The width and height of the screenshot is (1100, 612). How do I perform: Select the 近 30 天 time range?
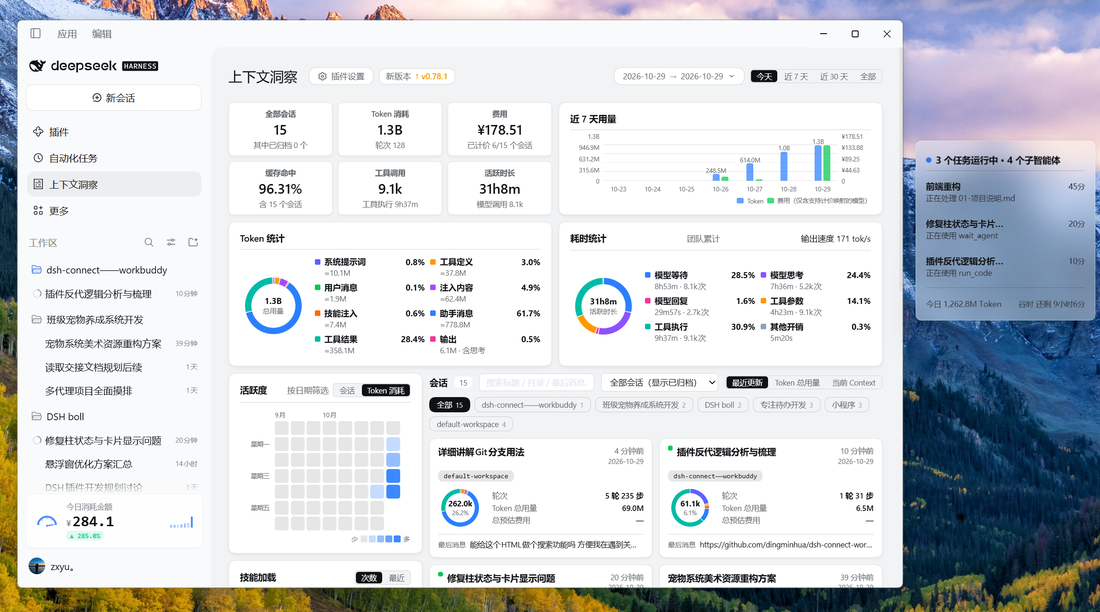[833, 76]
